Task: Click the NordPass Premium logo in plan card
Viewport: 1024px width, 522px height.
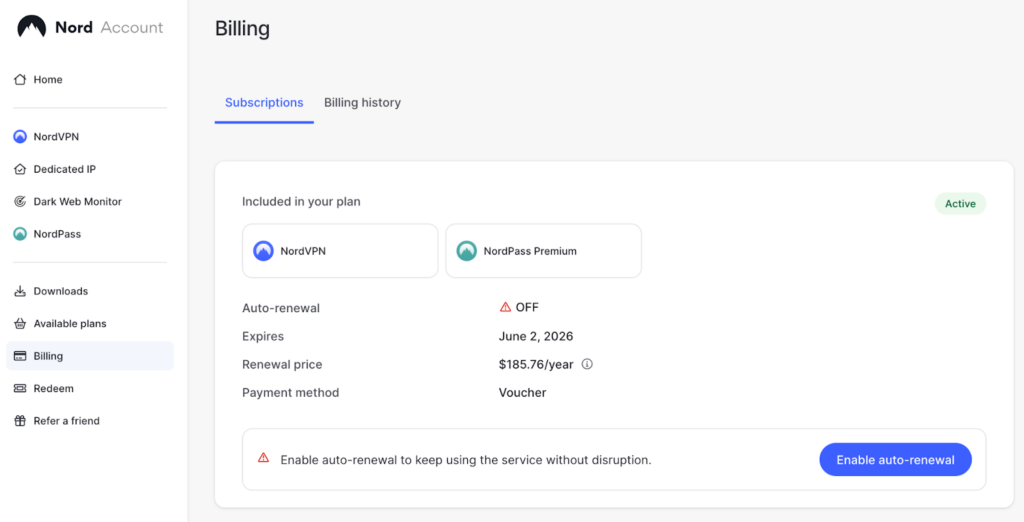Action: click(x=466, y=251)
